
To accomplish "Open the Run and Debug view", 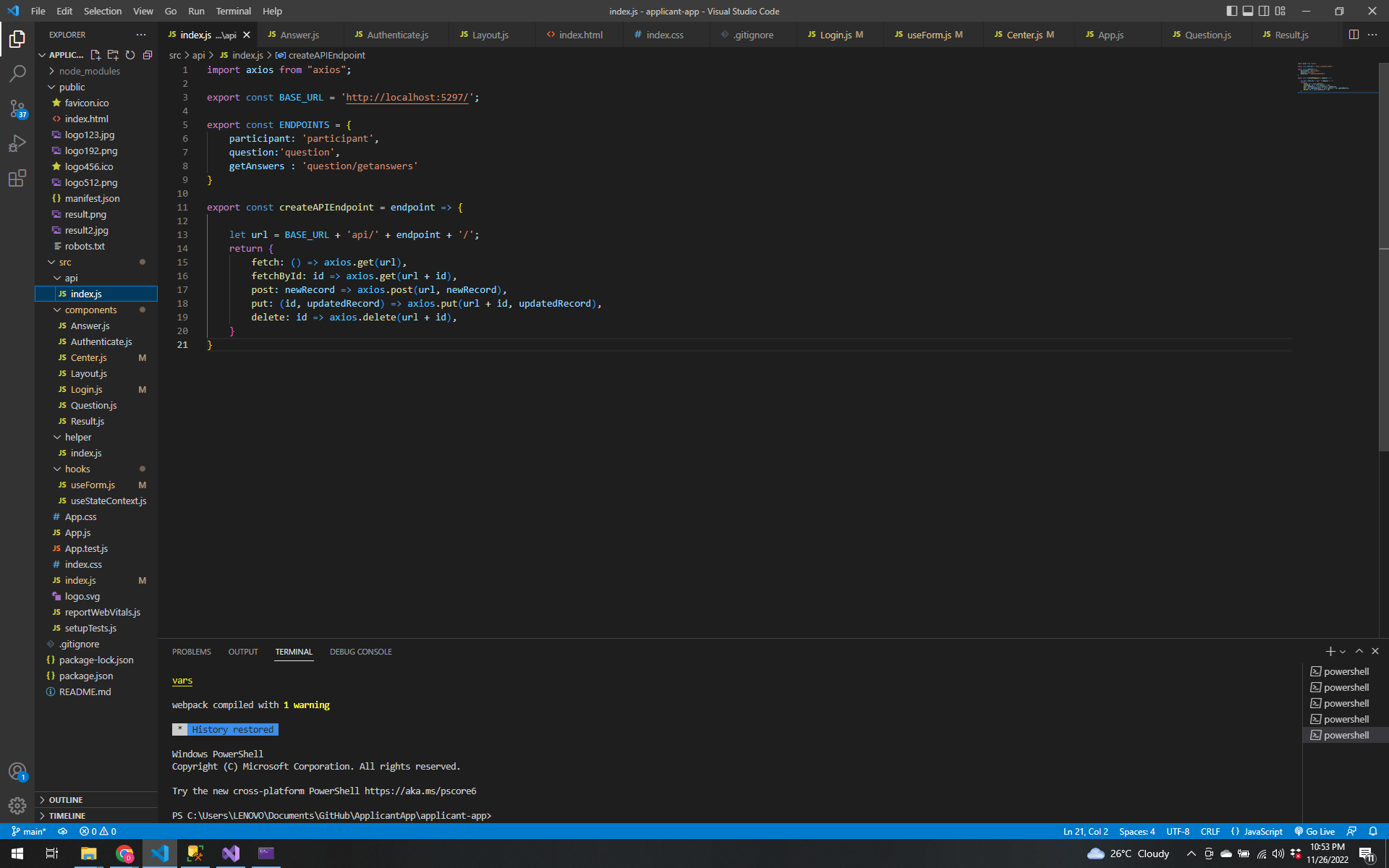I will tap(17, 143).
